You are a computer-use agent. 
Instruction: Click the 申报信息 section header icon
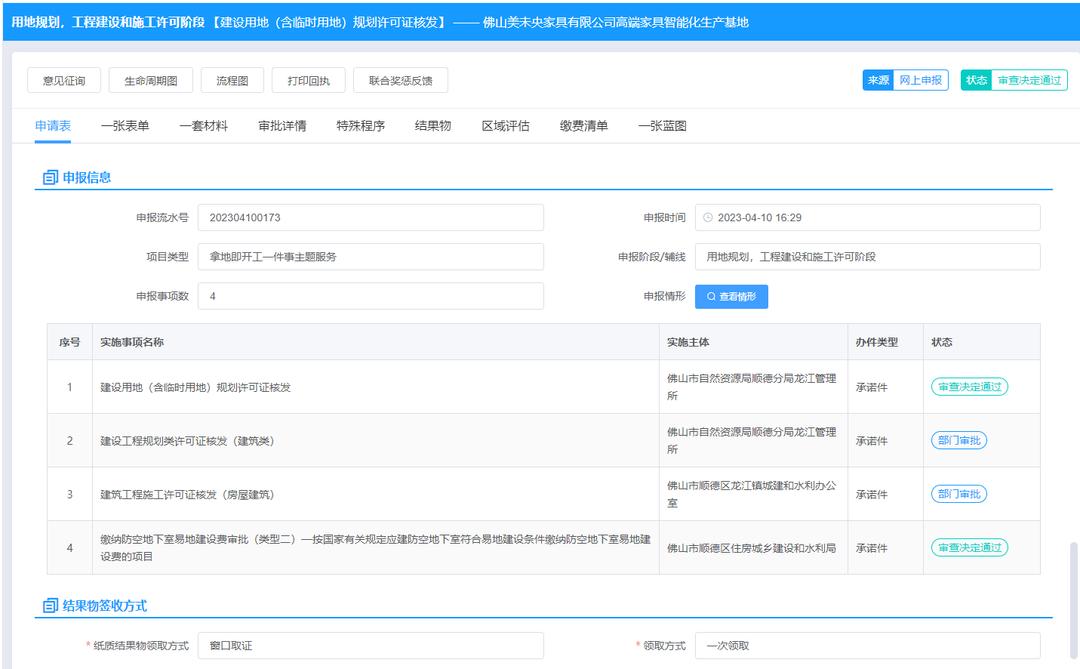pyautogui.click(x=50, y=178)
